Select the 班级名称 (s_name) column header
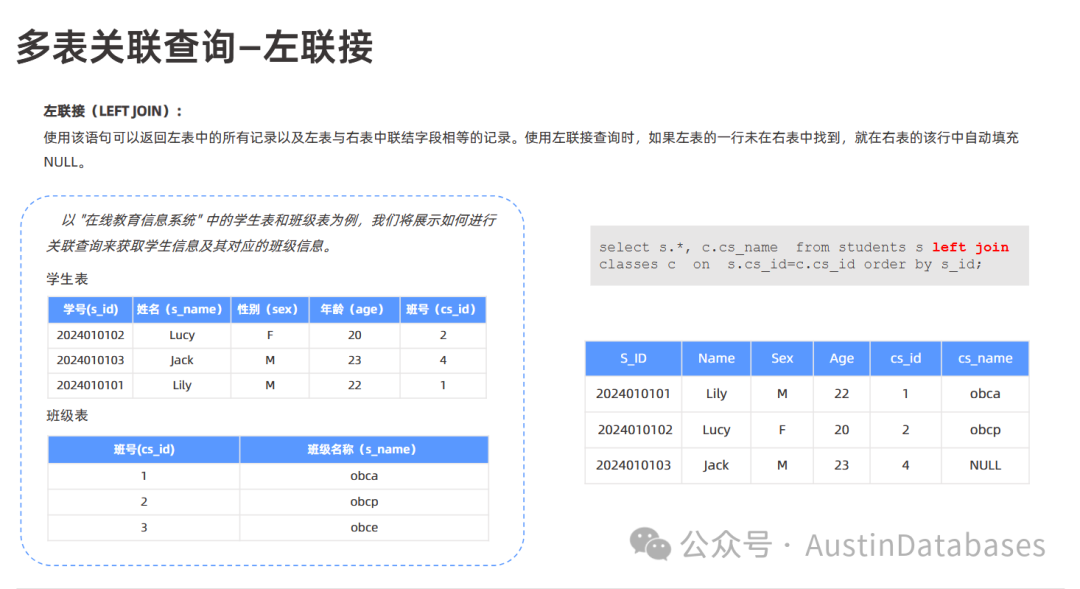 click(x=364, y=449)
